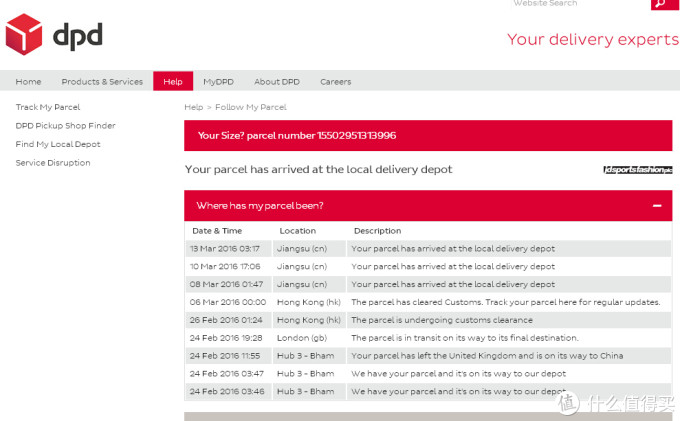The width and height of the screenshot is (680, 421).
Task: Click Track My Parcel sidebar link
Action: (x=48, y=107)
